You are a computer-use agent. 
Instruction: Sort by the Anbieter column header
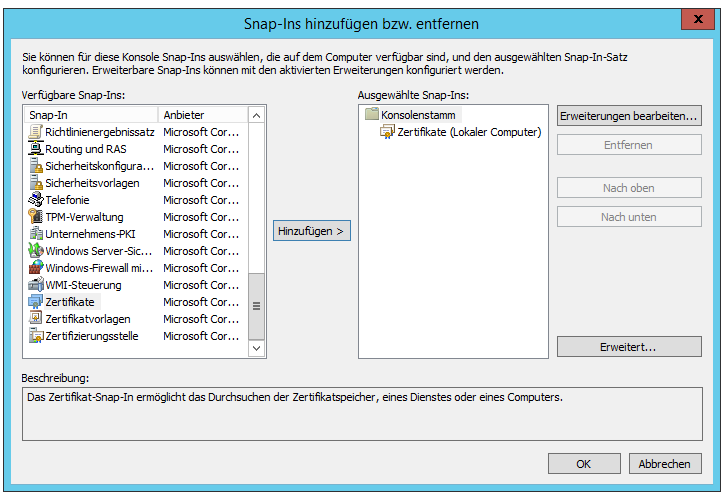pos(203,115)
